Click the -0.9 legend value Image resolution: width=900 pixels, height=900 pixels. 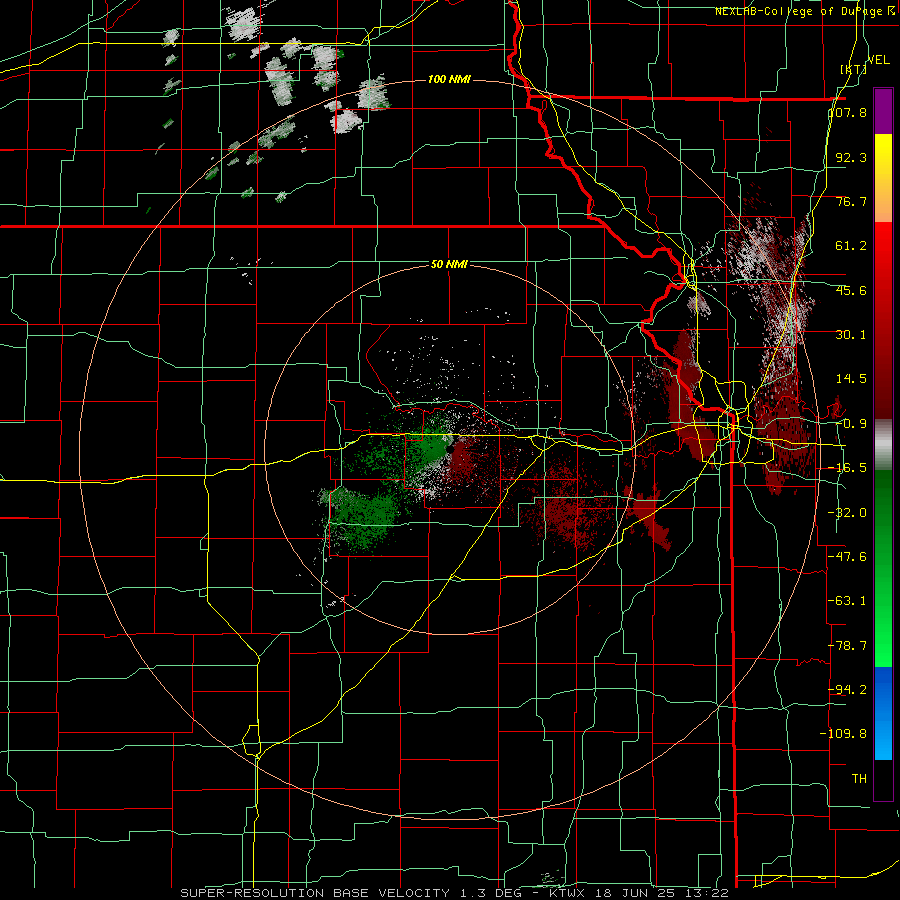coord(851,424)
